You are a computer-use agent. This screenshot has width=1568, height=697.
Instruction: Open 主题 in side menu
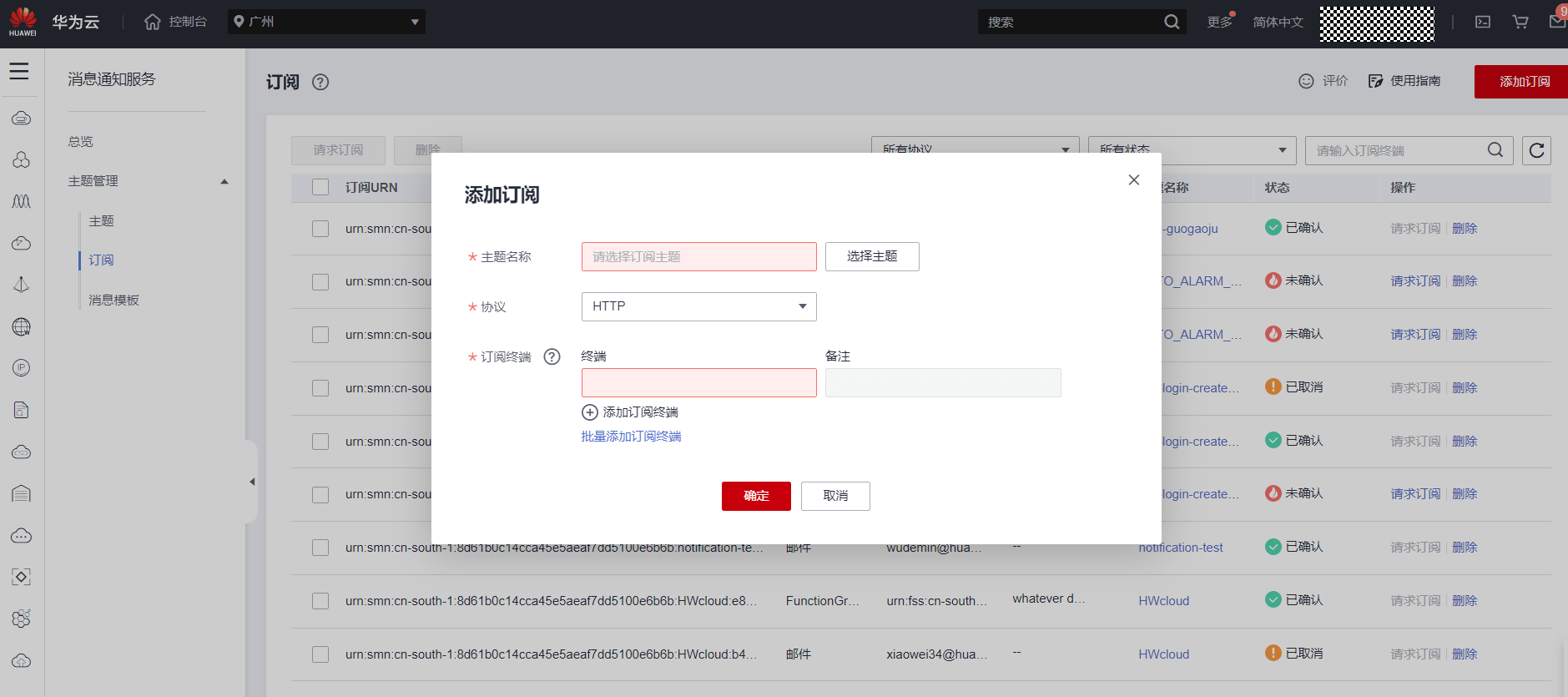pos(101,221)
